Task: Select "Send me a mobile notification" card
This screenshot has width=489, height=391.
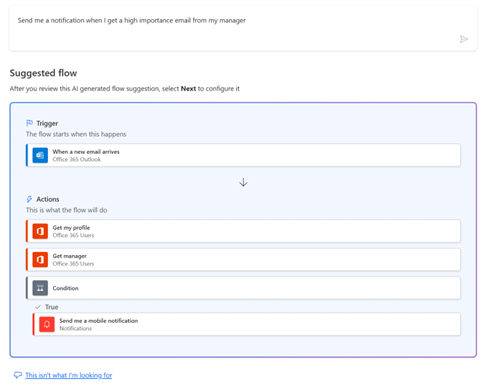Action: point(247,324)
